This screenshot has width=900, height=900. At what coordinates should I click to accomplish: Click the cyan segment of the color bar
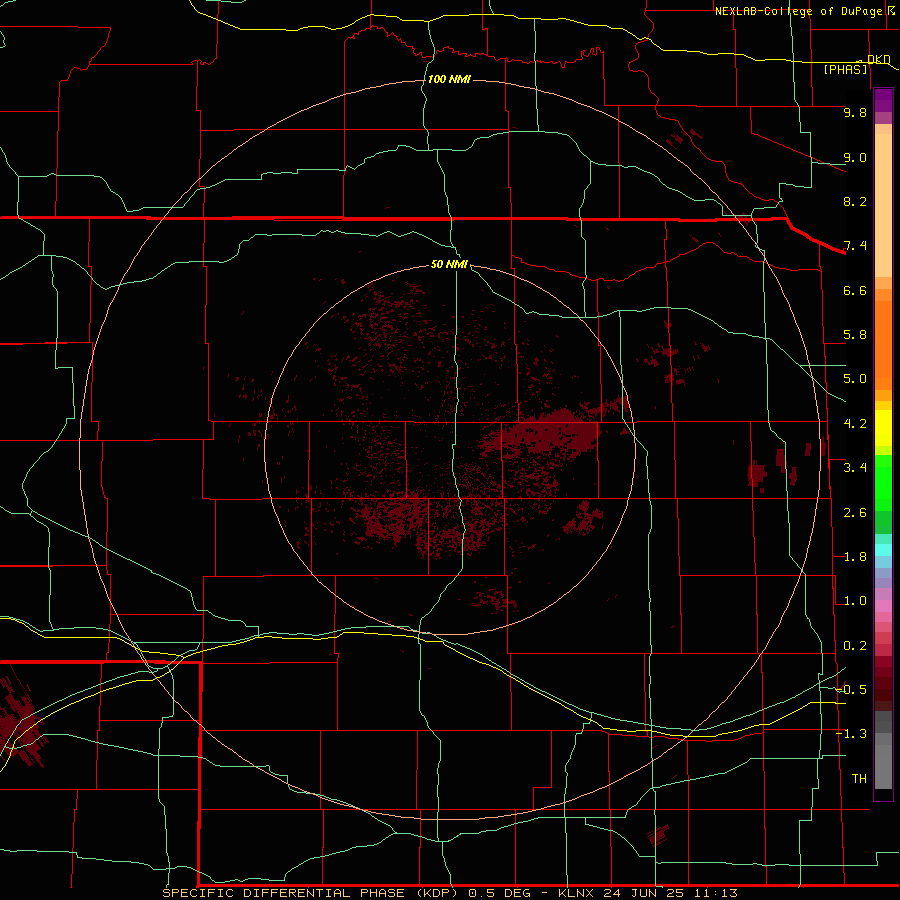click(883, 550)
